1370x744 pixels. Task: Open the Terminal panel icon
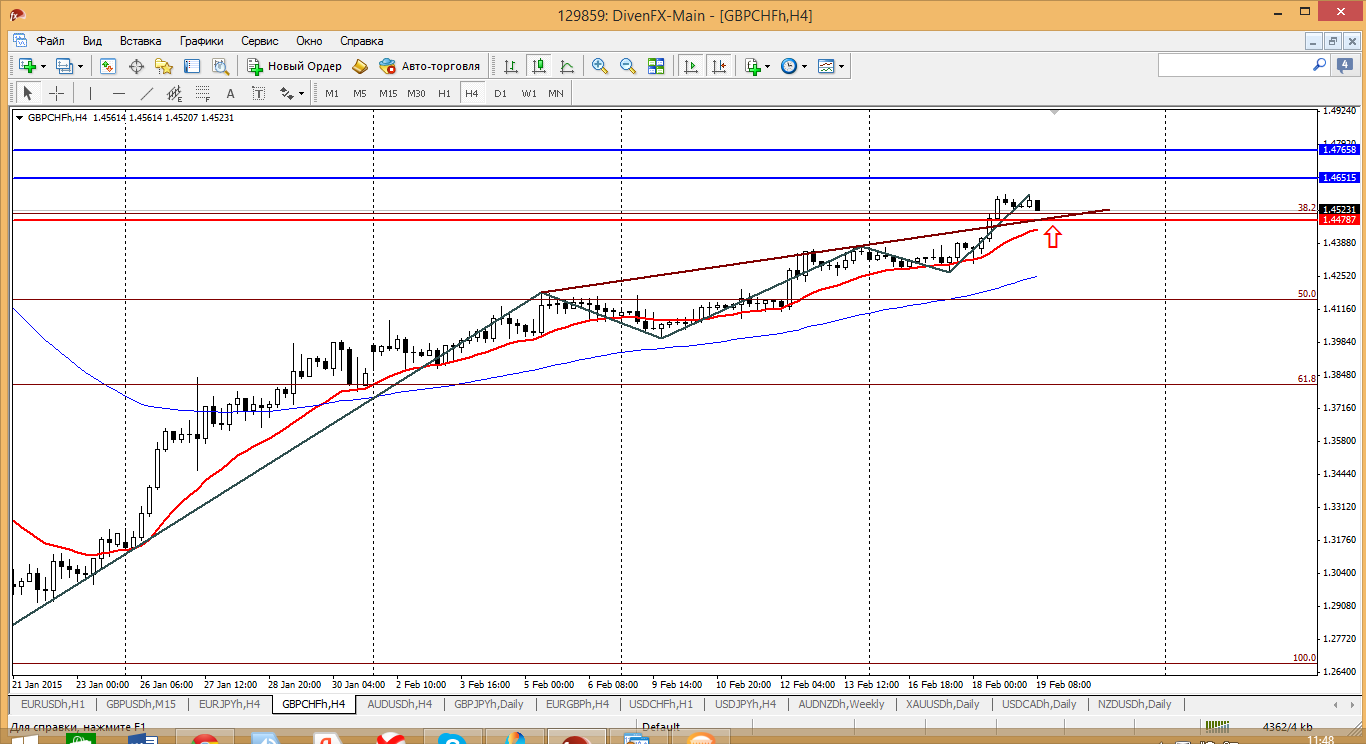192,66
